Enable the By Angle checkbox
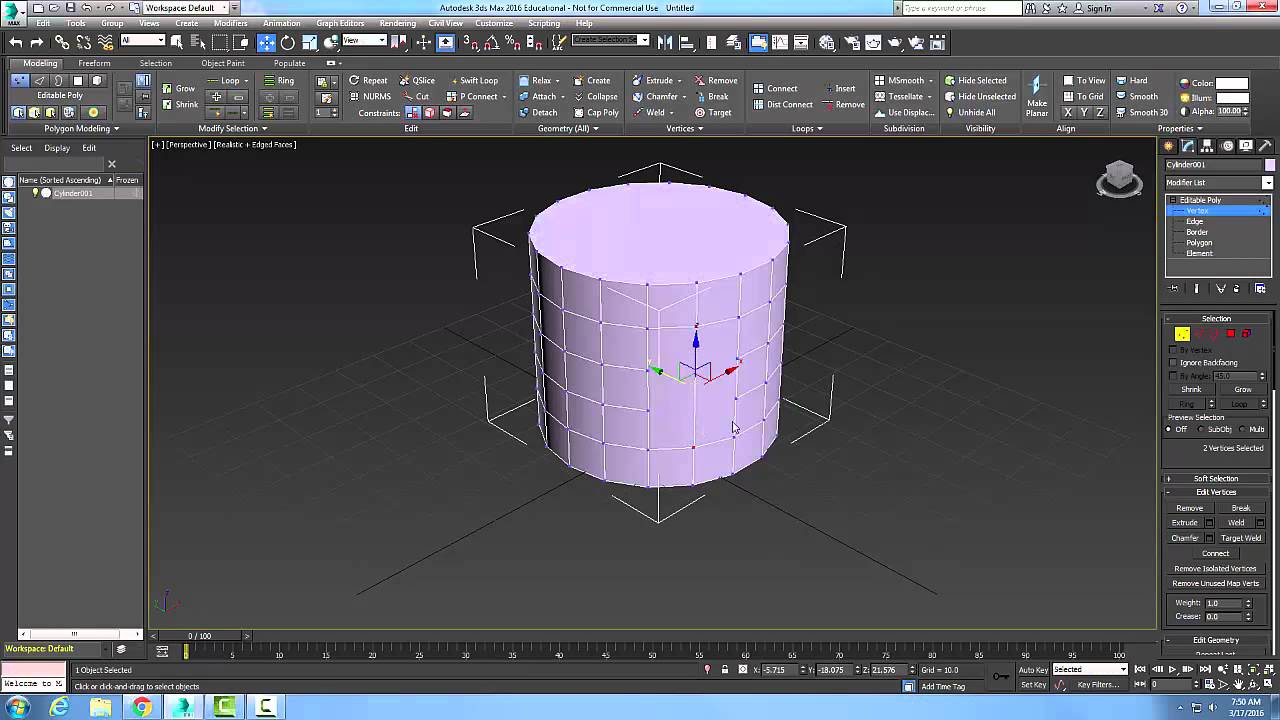This screenshot has width=1280, height=720. click(x=1173, y=376)
